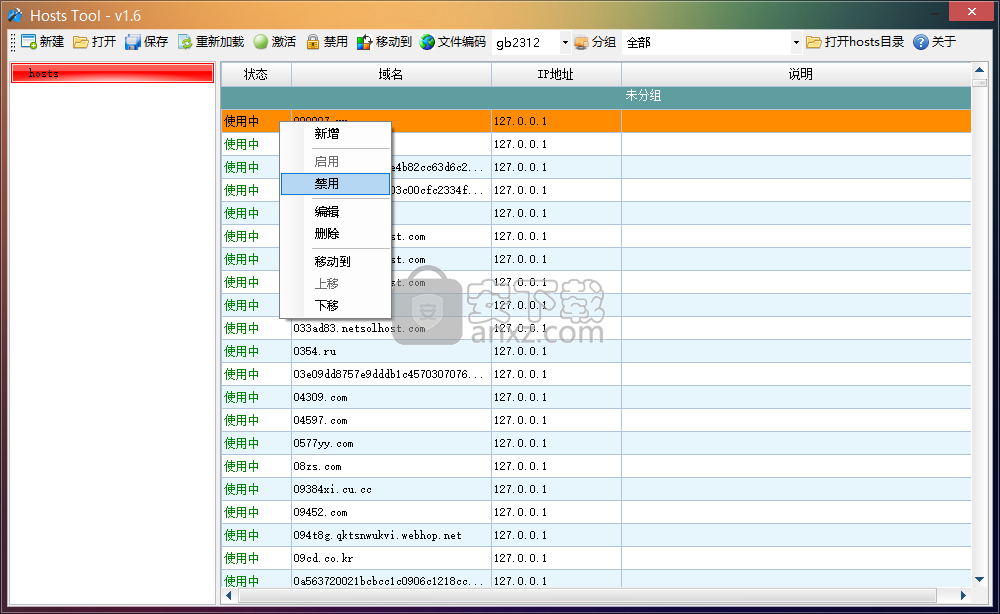Image resolution: width=1000 pixels, height=614 pixels.
Task: Select the 094t8g.qktsnwukvi.webhop.net row
Action: [x=596, y=535]
